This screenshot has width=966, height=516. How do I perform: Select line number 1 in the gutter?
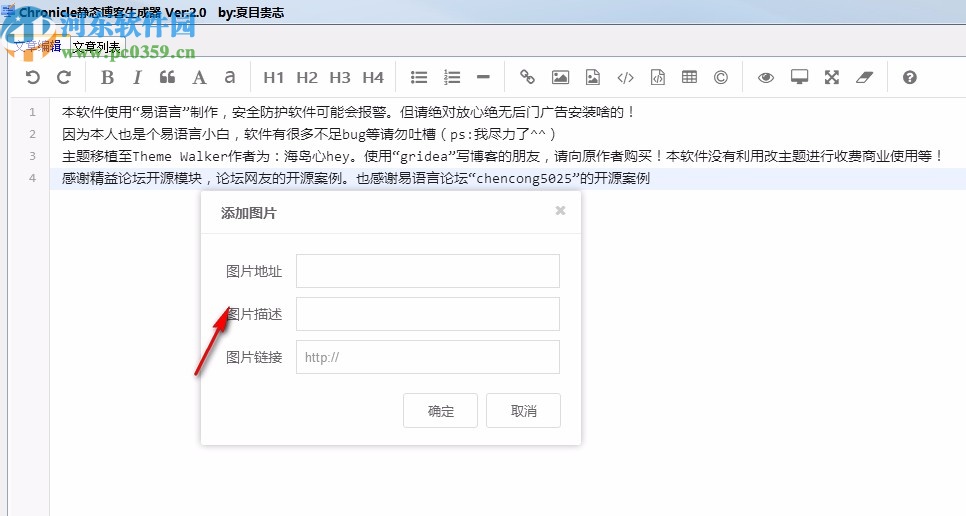pos(32,112)
